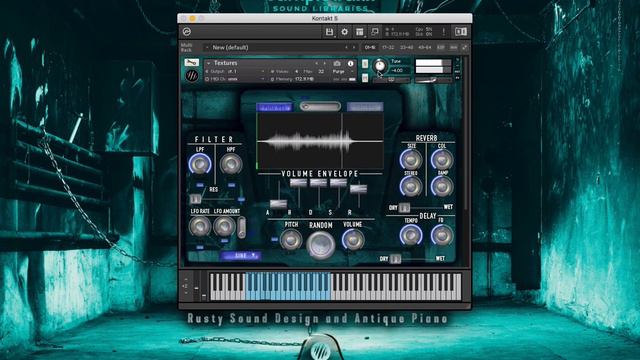Open the Purge dropdown
This screenshot has width=640, height=360.
tap(342, 71)
